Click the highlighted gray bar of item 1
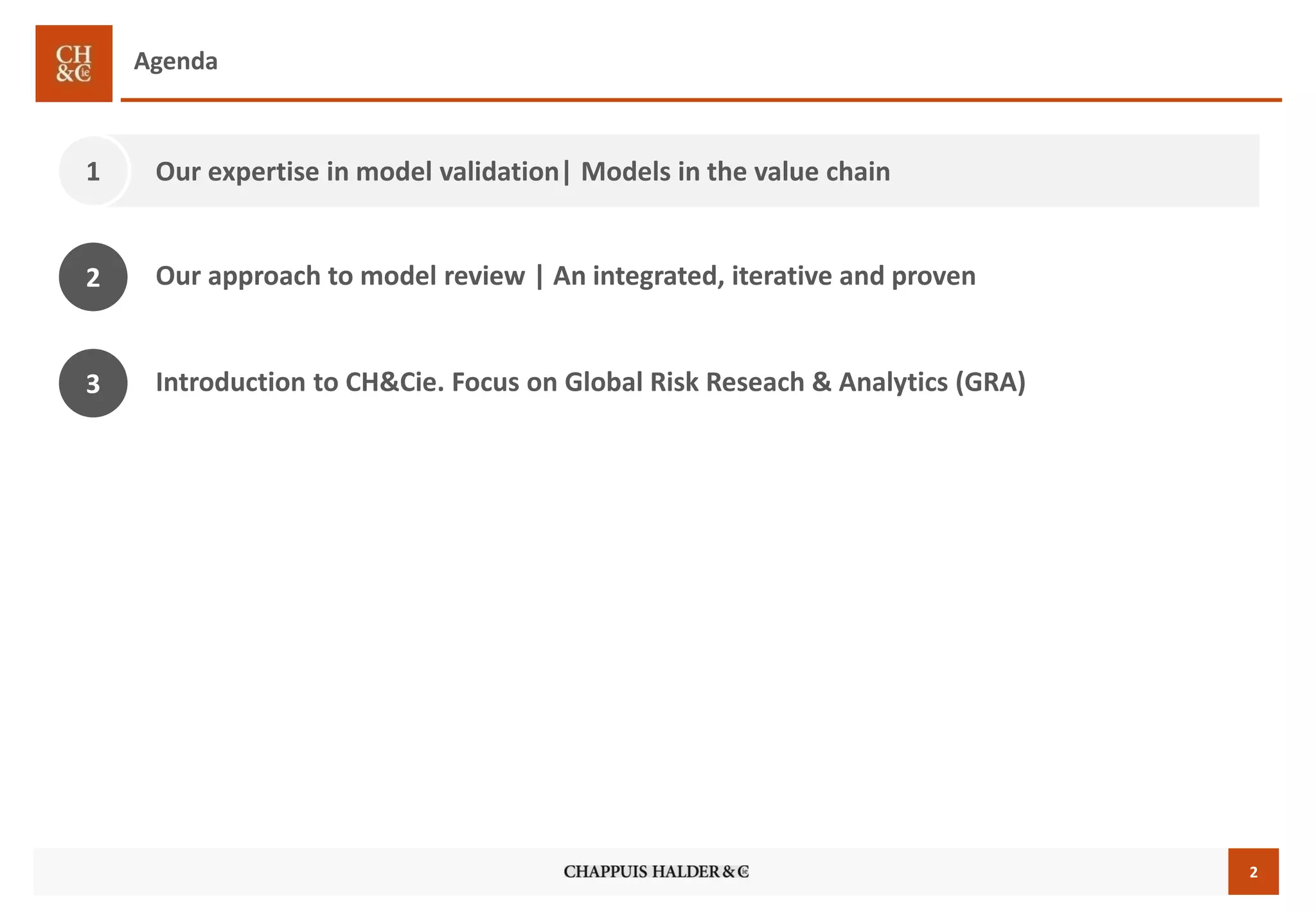This screenshot has height=911, width=1316. [681, 171]
